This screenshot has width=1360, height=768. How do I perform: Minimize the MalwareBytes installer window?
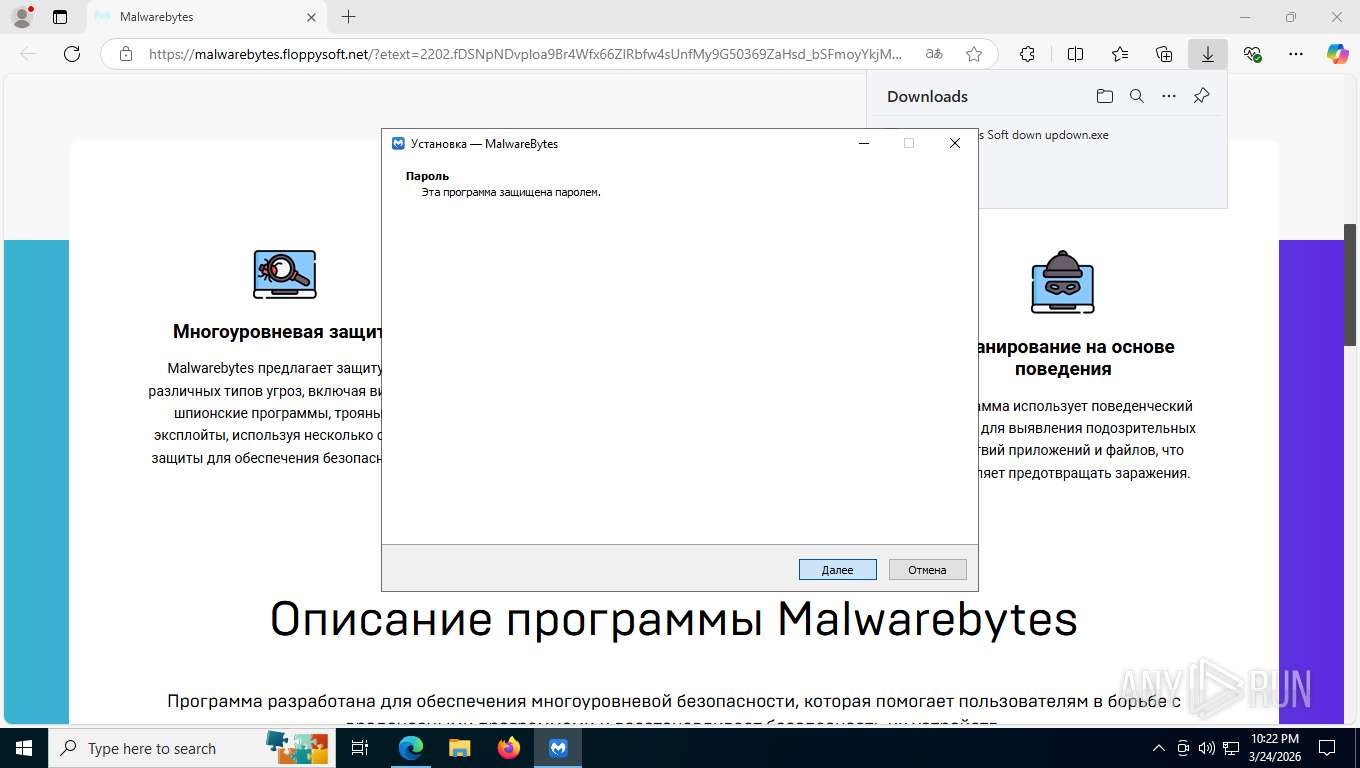click(x=863, y=143)
